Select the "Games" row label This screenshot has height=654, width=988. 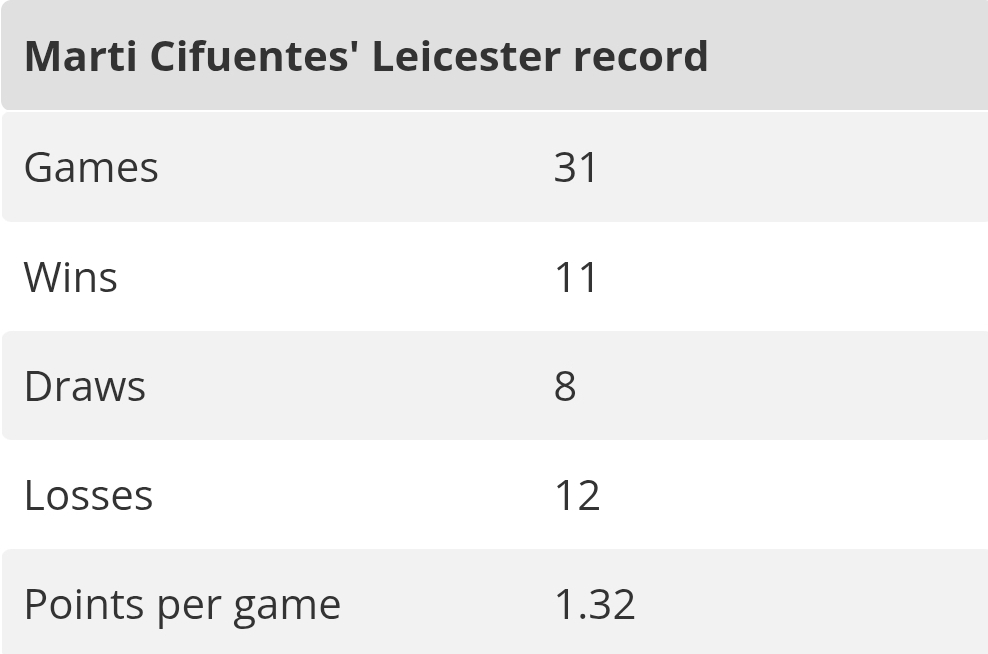tap(91, 167)
